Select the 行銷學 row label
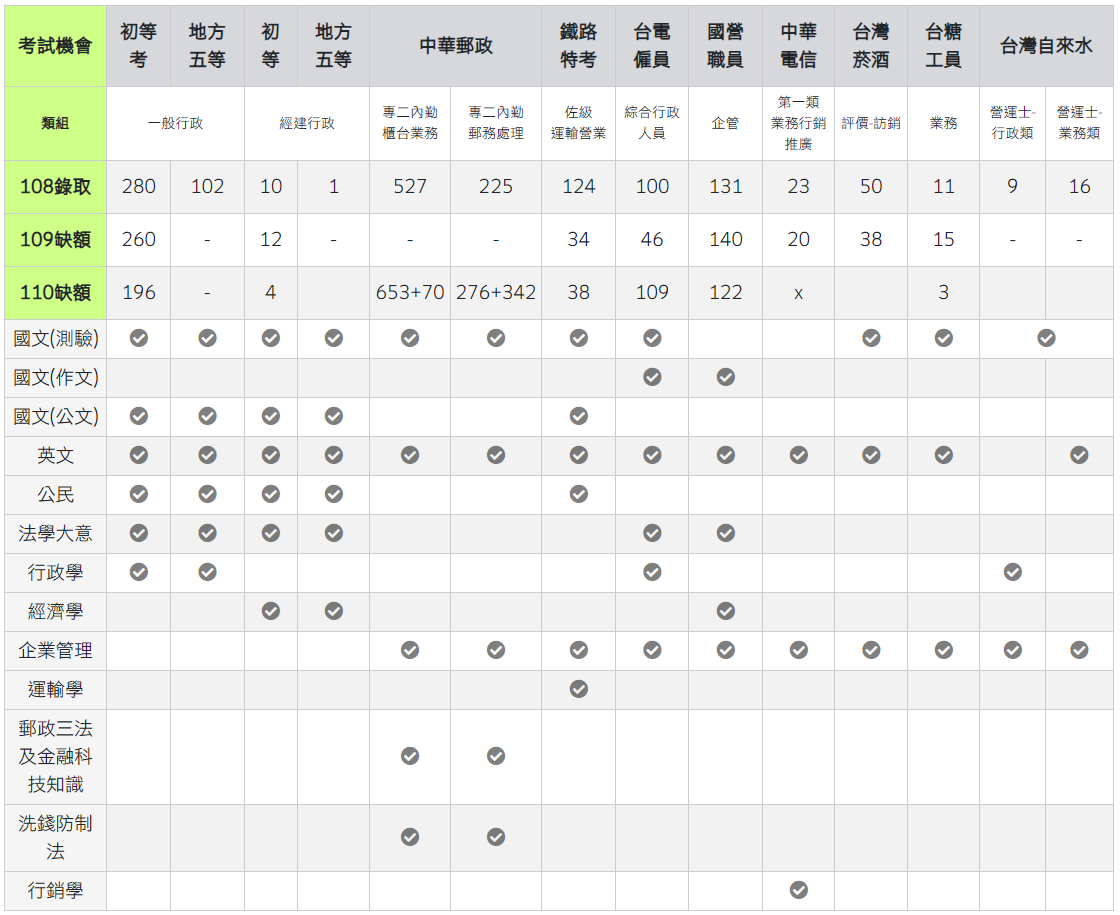The image size is (1120, 915). tap(55, 891)
